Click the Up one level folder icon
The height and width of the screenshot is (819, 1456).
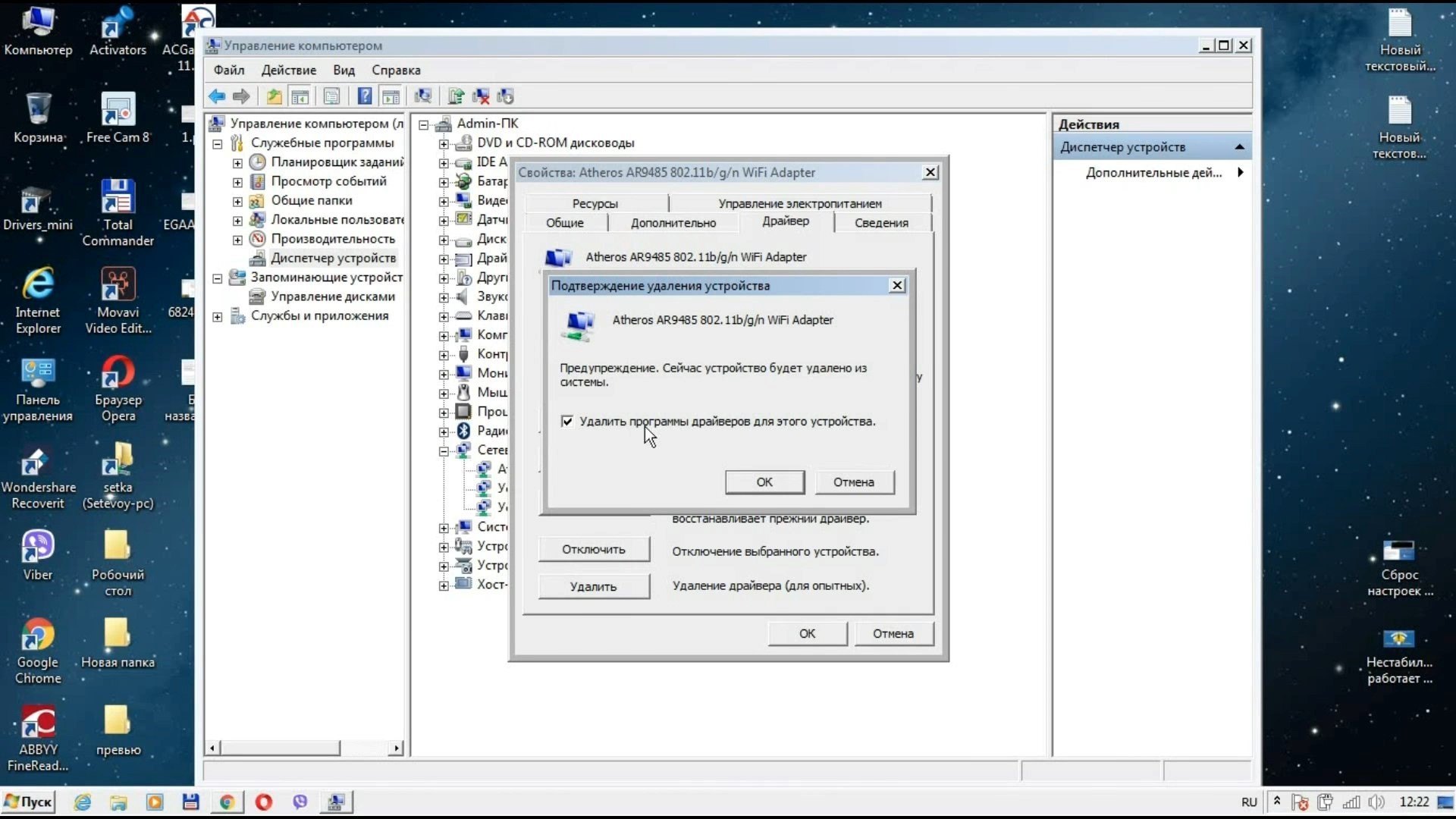coord(274,96)
